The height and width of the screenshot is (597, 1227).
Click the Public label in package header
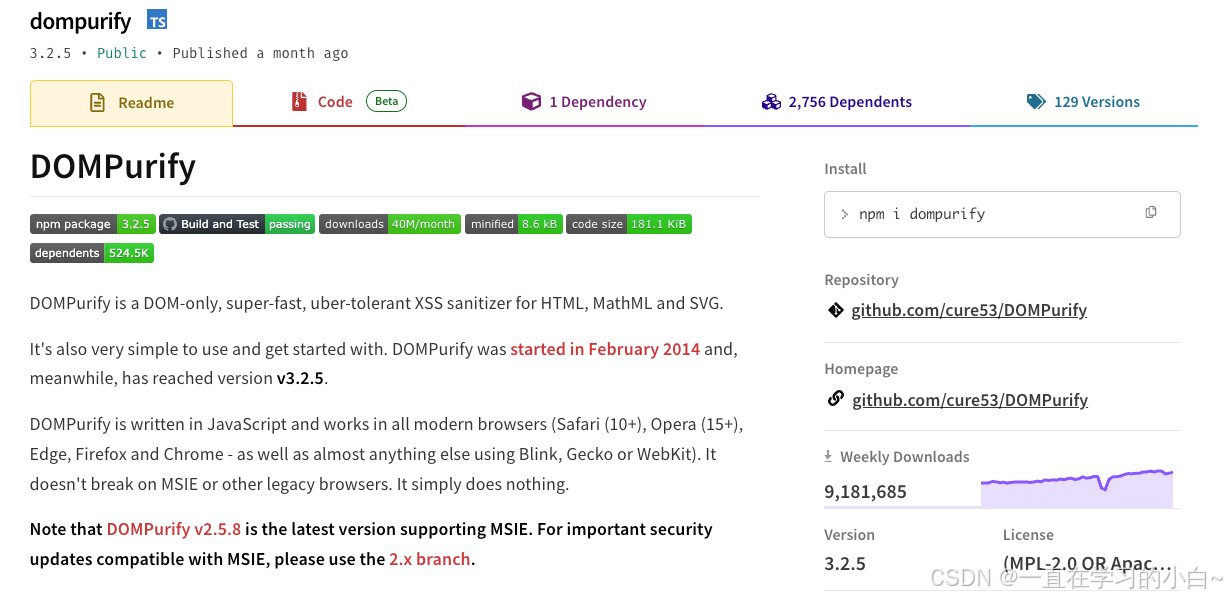(122, 53)
